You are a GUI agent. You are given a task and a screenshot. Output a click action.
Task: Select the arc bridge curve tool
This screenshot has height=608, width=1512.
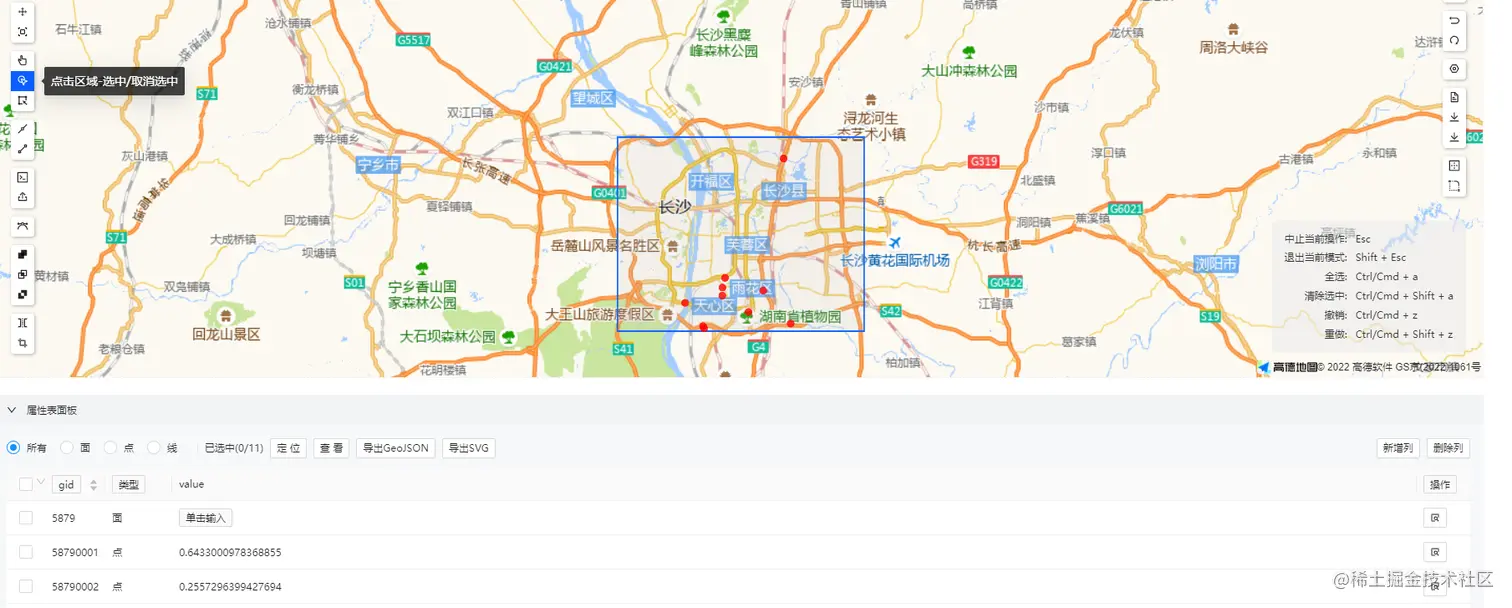[x=22, y=225]
